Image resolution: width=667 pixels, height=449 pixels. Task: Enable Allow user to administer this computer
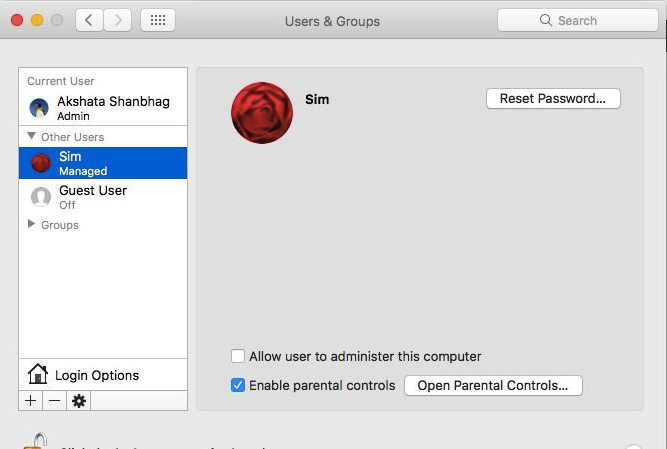coord(238,356)
